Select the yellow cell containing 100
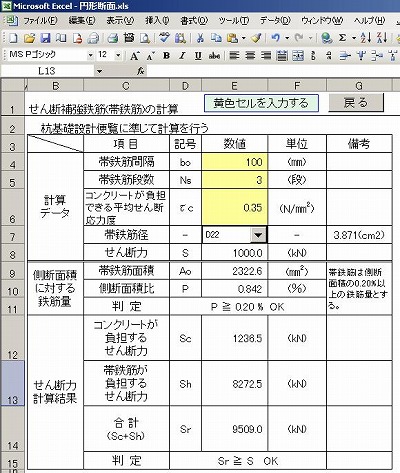This screenshot has height=473, width=400. point(234,162)
